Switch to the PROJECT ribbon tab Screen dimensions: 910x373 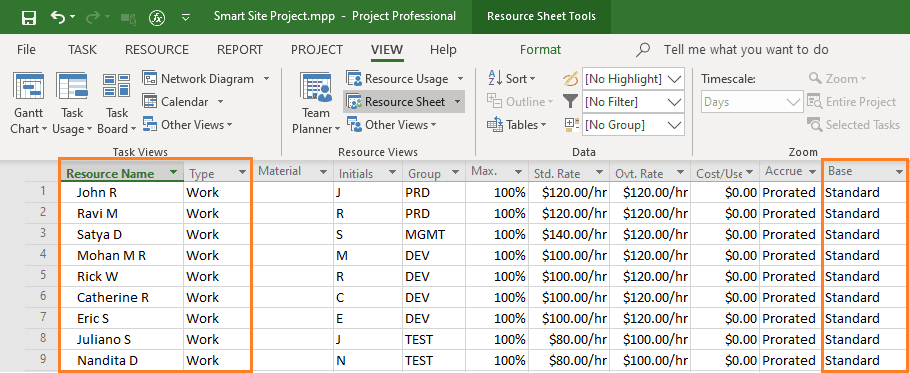click(317, 50)
